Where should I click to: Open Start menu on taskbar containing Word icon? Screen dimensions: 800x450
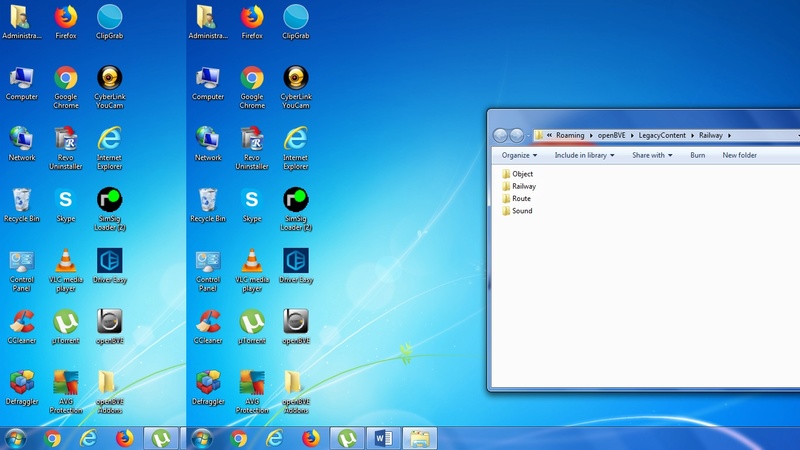point(202,438)
